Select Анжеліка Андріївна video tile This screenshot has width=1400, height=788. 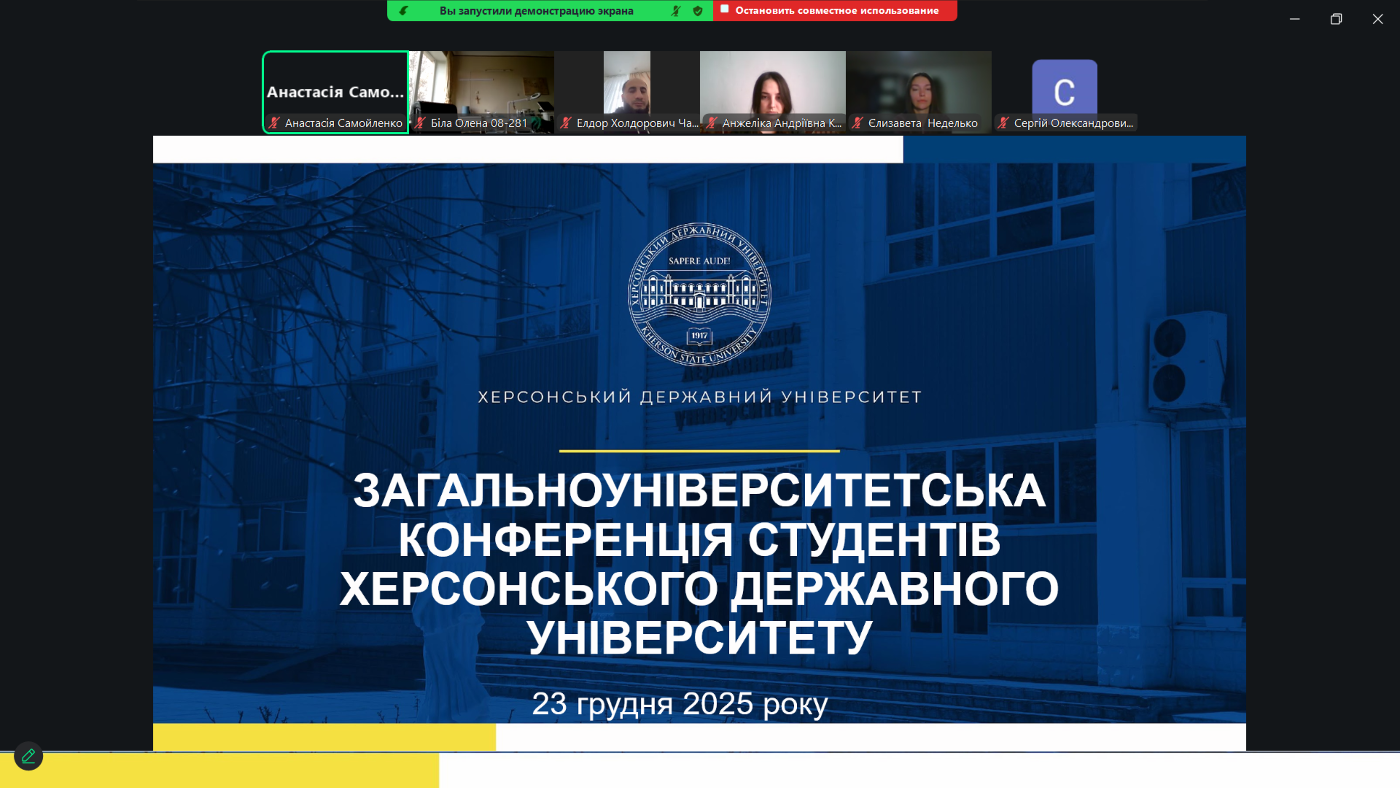tap(773, 92)
